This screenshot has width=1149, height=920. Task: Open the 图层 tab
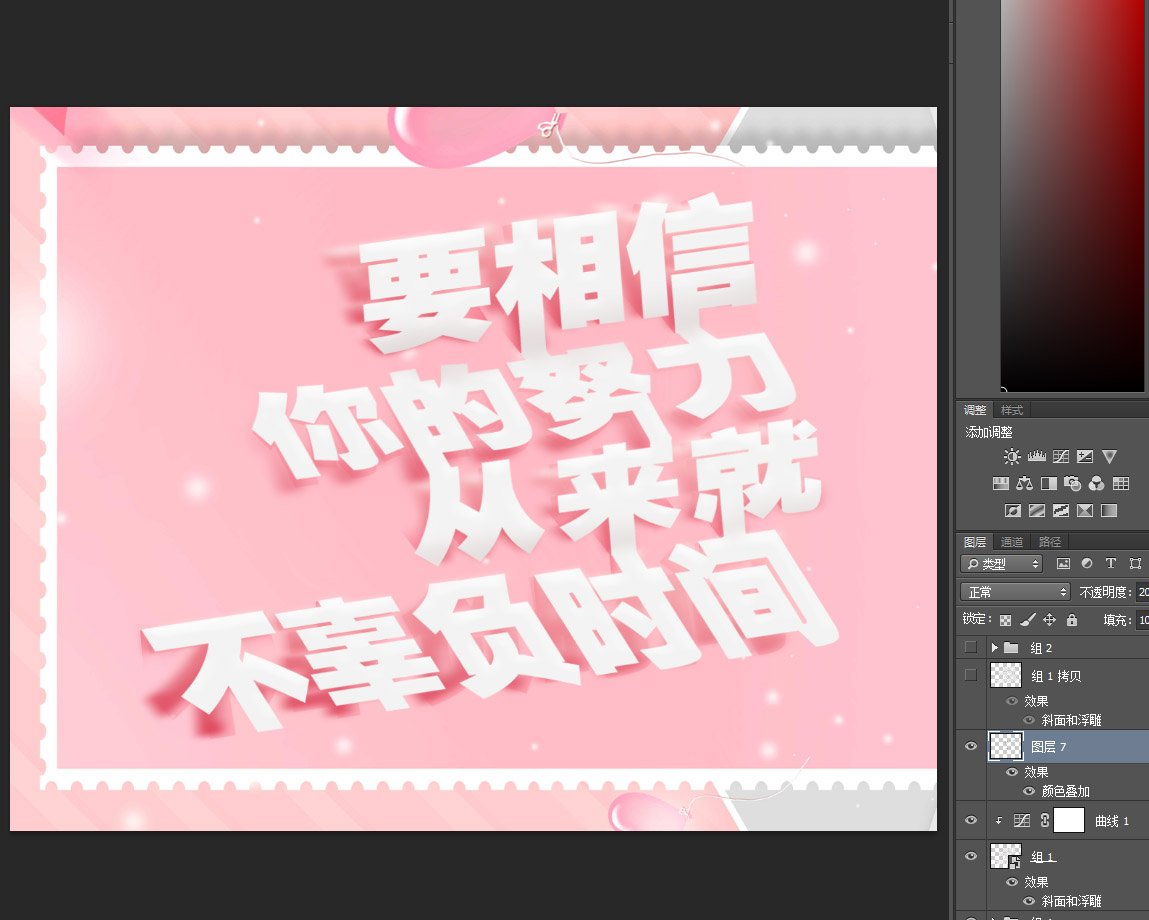975,542
